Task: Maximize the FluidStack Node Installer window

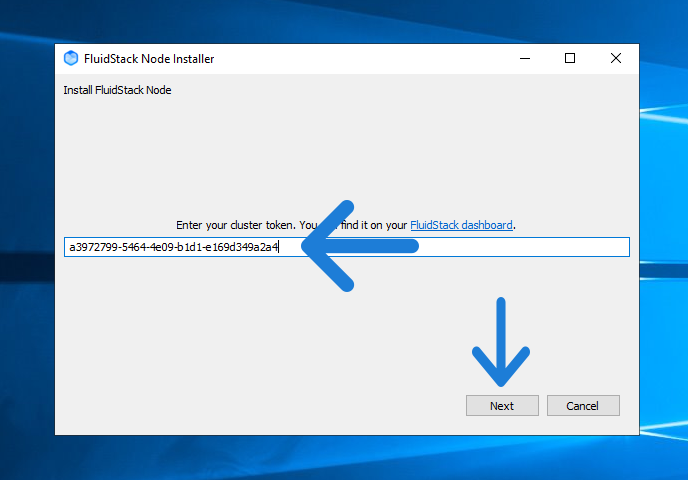Action: (570, 58)
